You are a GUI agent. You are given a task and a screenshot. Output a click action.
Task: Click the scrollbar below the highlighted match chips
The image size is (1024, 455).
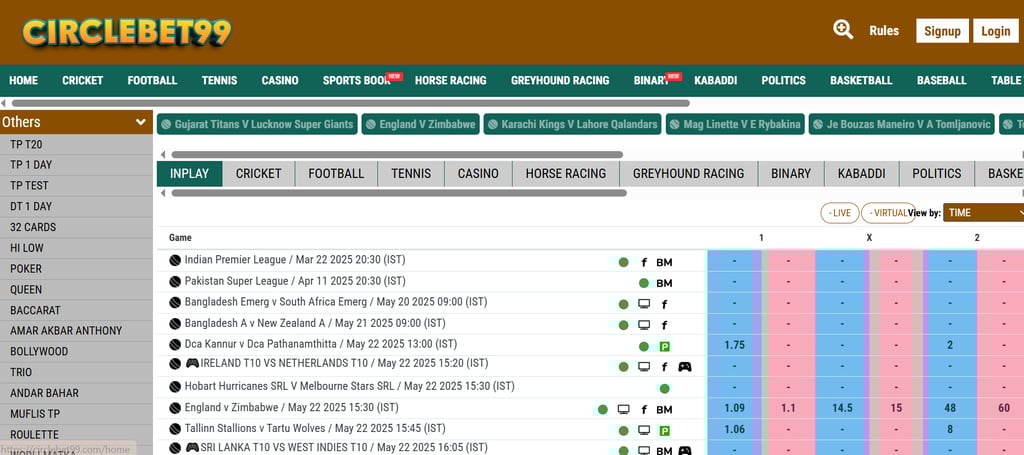(397, 155)
